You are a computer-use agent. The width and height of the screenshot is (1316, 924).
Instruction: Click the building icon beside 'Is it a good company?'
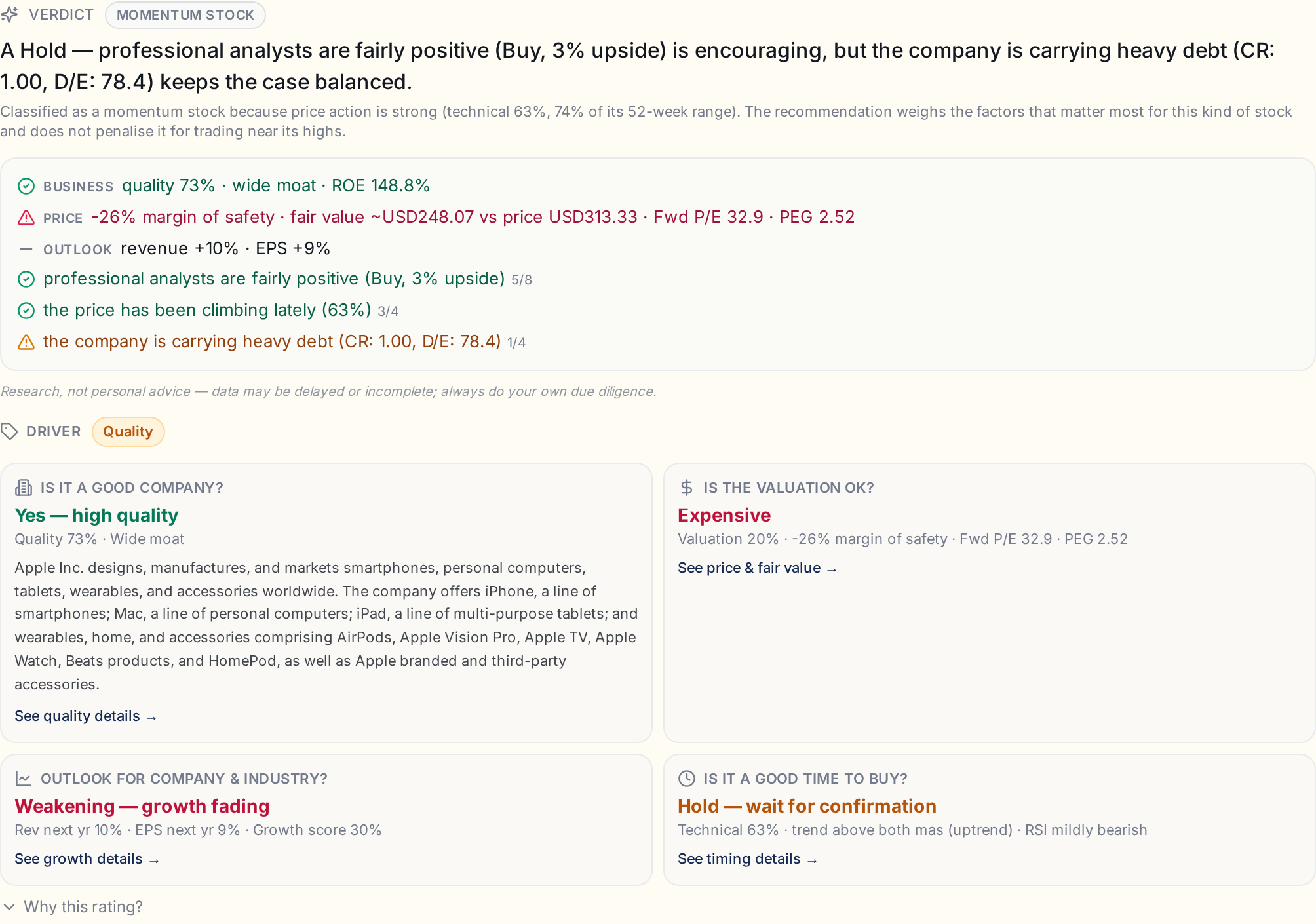click(24, 488)
